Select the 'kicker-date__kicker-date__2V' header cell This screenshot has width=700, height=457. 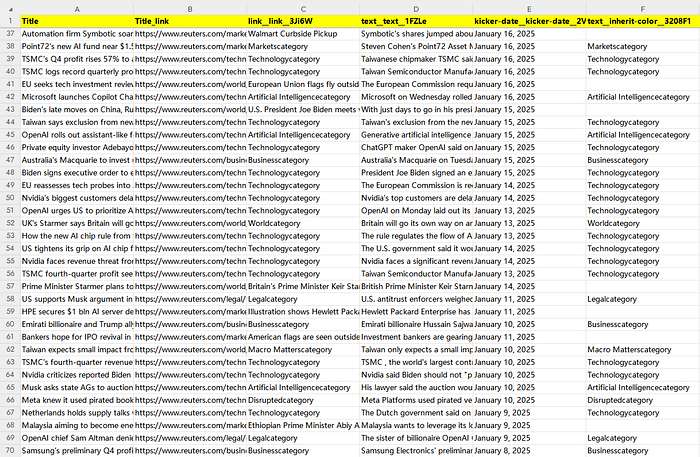(529, 21)
